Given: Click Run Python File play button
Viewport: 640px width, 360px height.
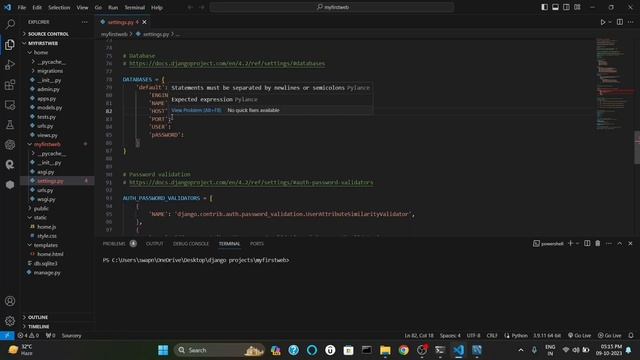Looking at the screenshot, I should tap(602, 22).
